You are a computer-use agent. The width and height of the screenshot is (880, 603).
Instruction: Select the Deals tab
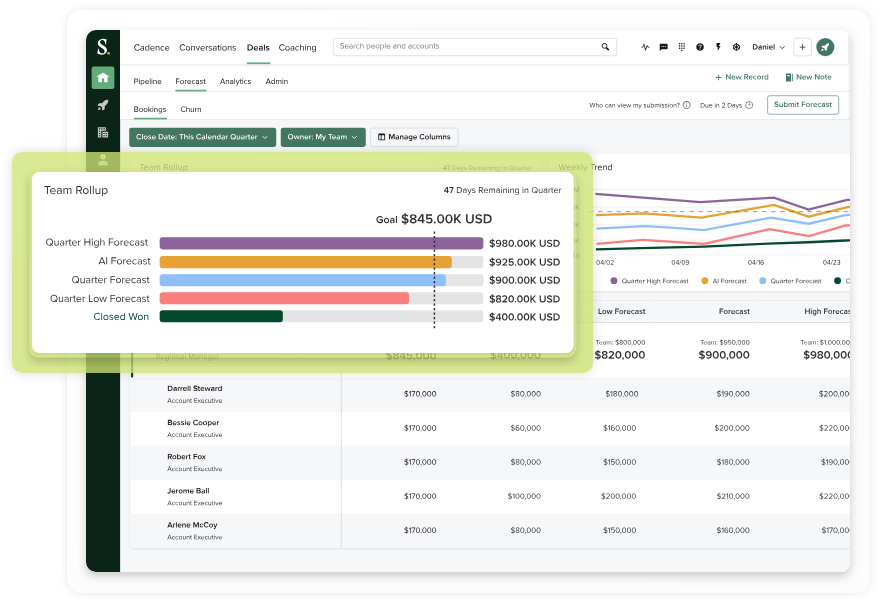point(258,48)
